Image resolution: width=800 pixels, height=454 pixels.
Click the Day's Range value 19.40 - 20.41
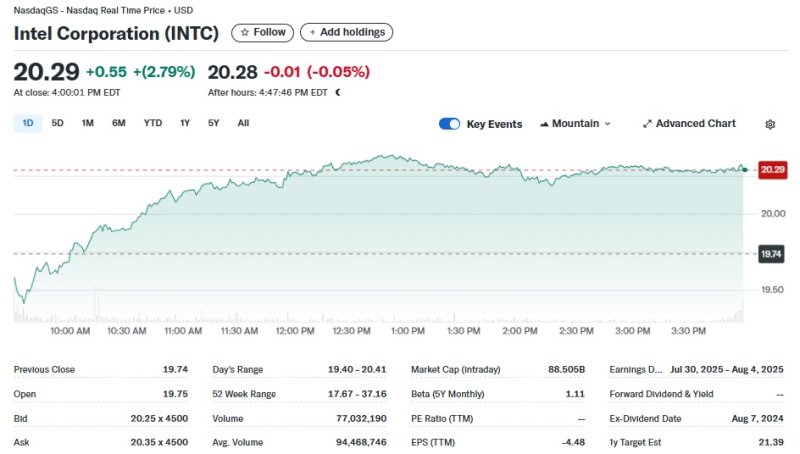click(x=357, y=370)
